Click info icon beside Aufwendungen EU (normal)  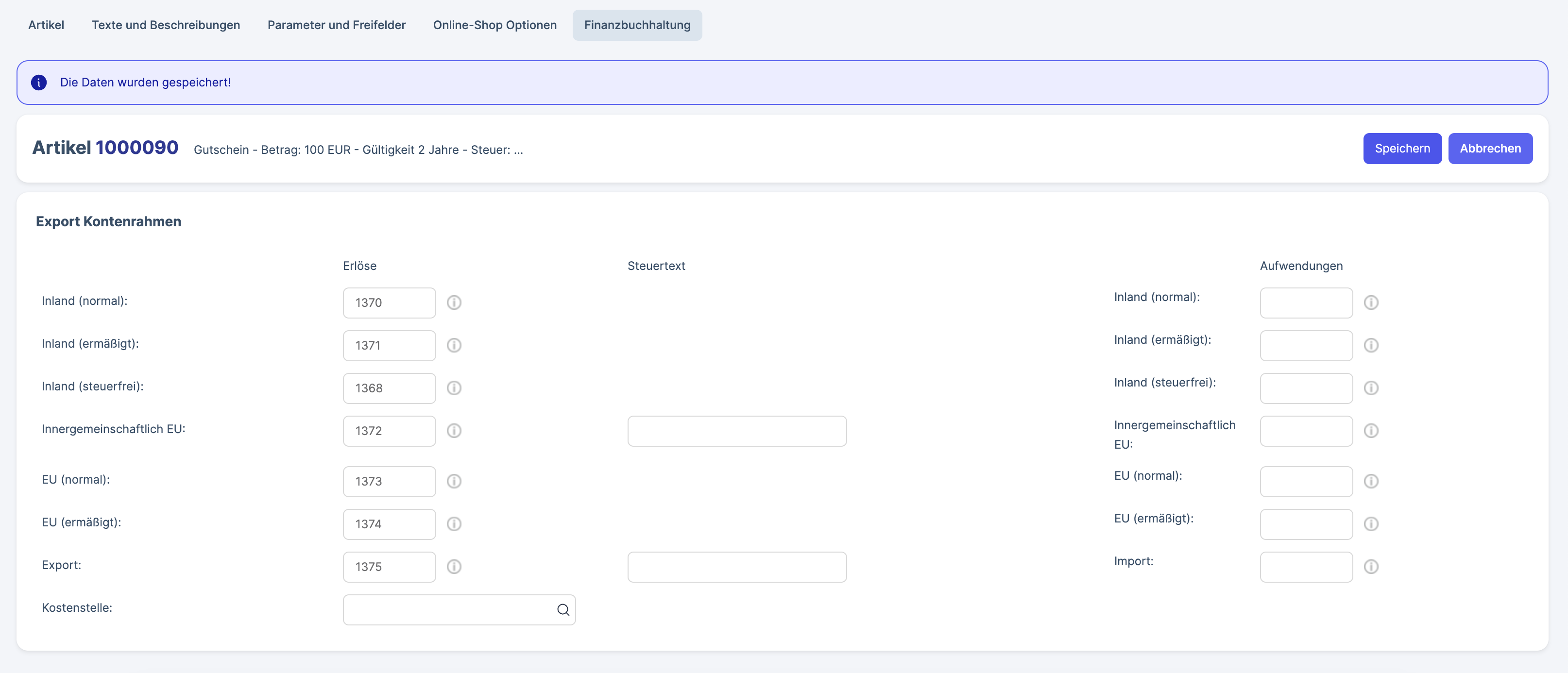coord(1371,481)
